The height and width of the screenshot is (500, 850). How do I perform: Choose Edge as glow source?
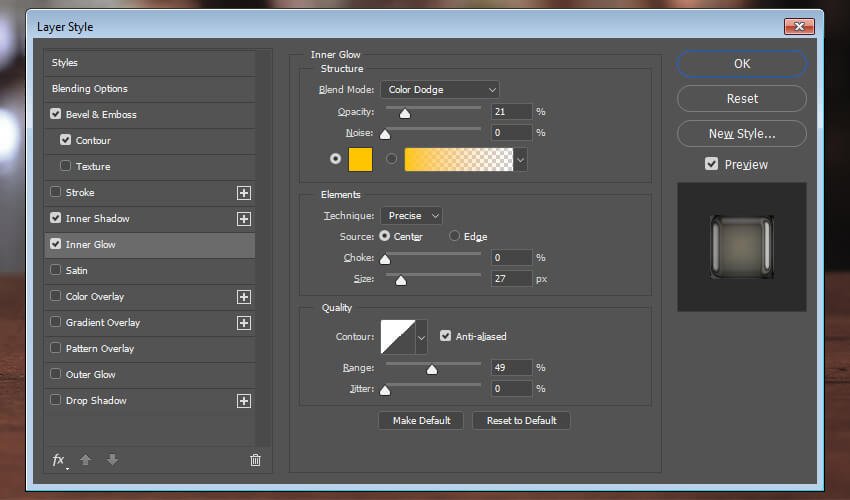click(x=454, y=236)
